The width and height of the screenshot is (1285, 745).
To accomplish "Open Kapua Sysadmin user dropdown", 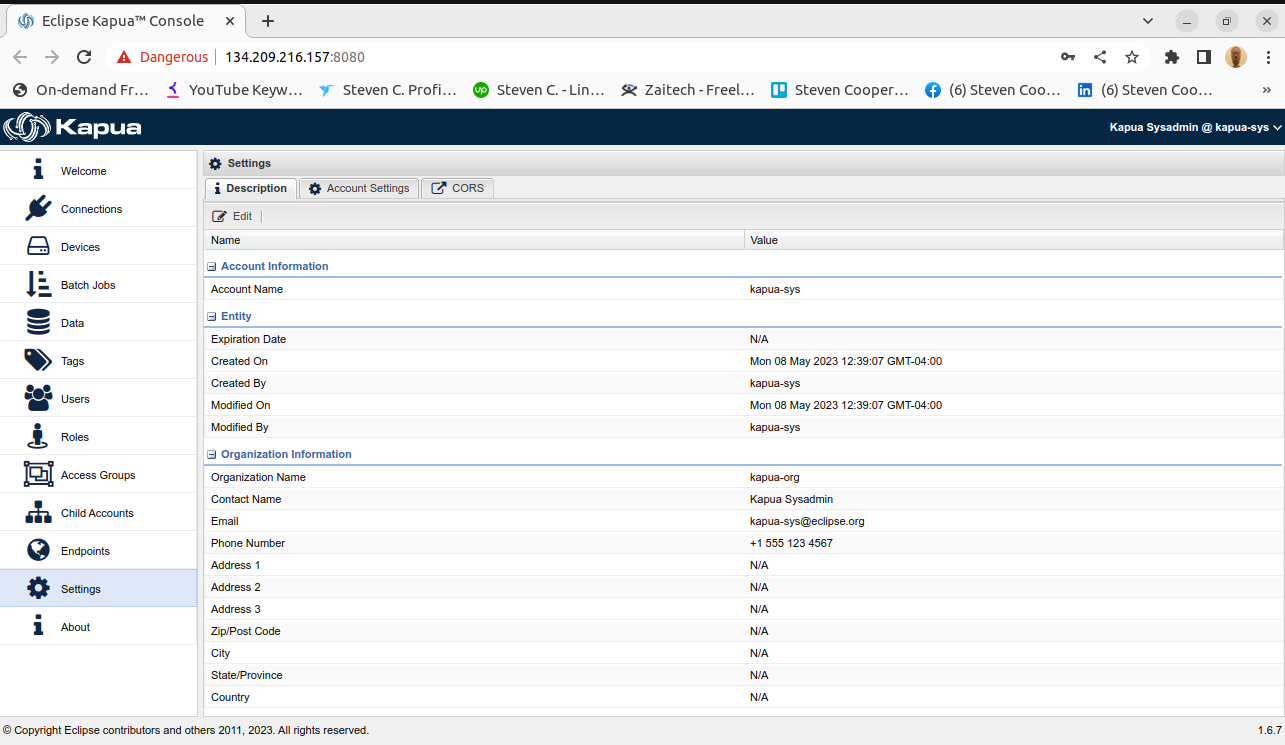I will tap(1195, 127).
